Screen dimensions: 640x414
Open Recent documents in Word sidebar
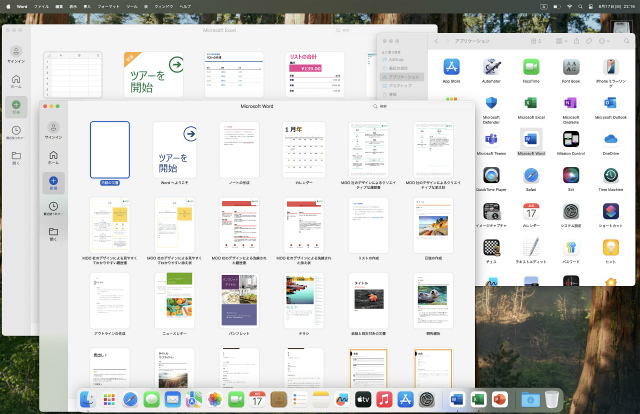(x=52, y=208)
